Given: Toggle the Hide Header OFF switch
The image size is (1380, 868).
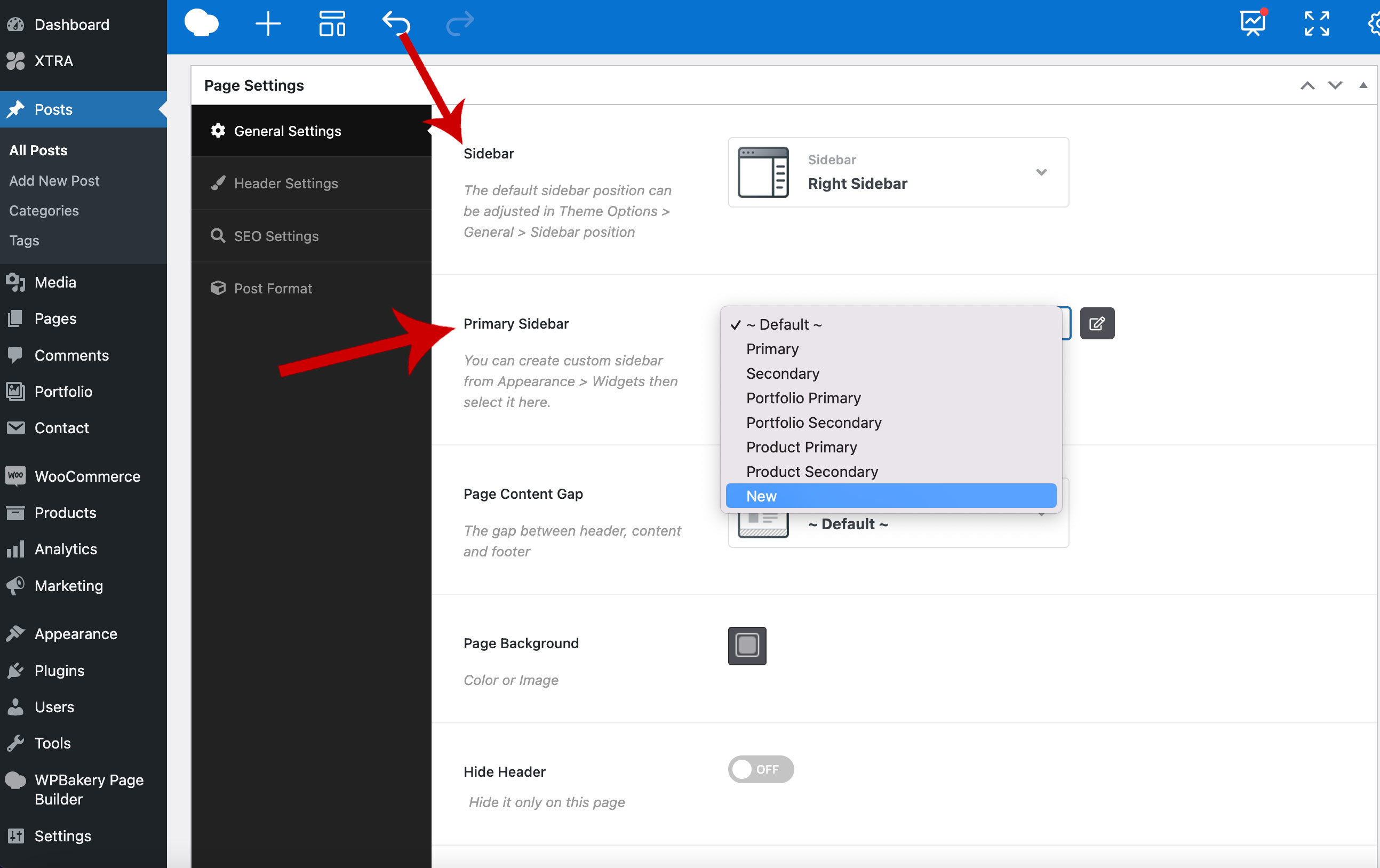Looking at the screenshot, I should click(x=761, y=769).
